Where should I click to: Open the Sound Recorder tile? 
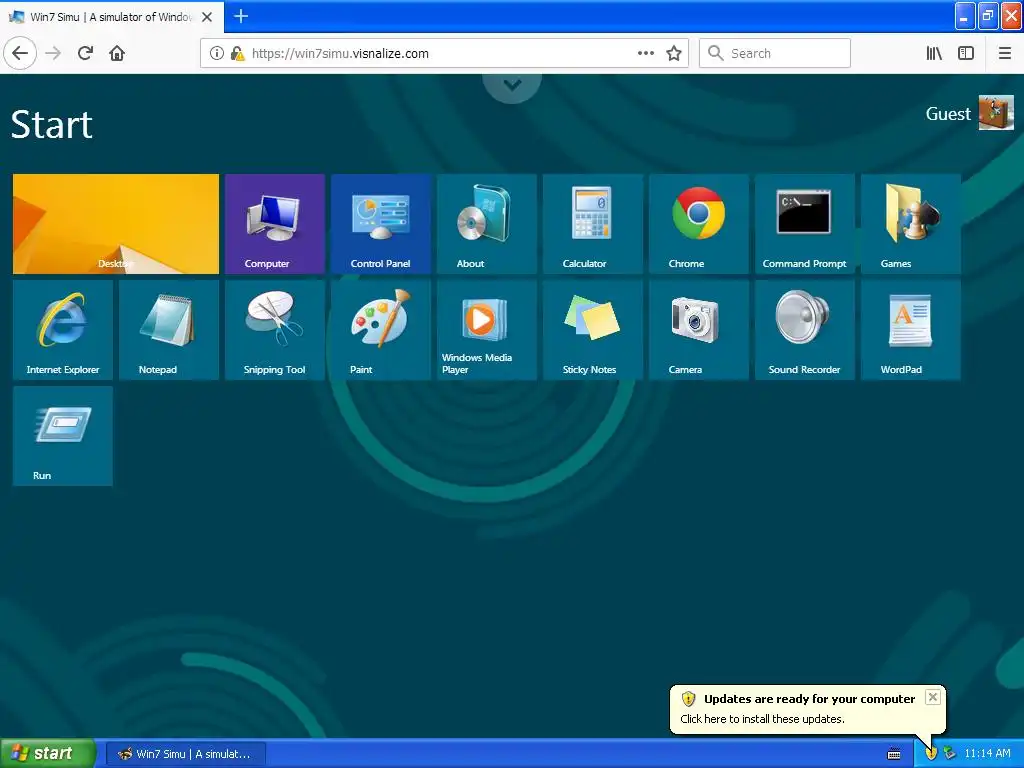pyautogui.click(x=805, y=330)
